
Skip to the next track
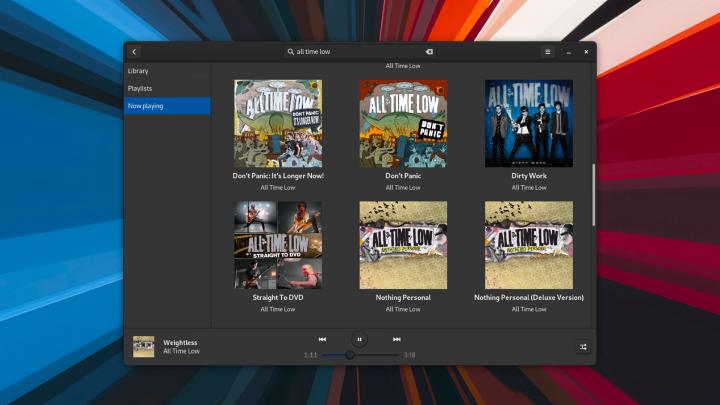click(x=397, y=339)
